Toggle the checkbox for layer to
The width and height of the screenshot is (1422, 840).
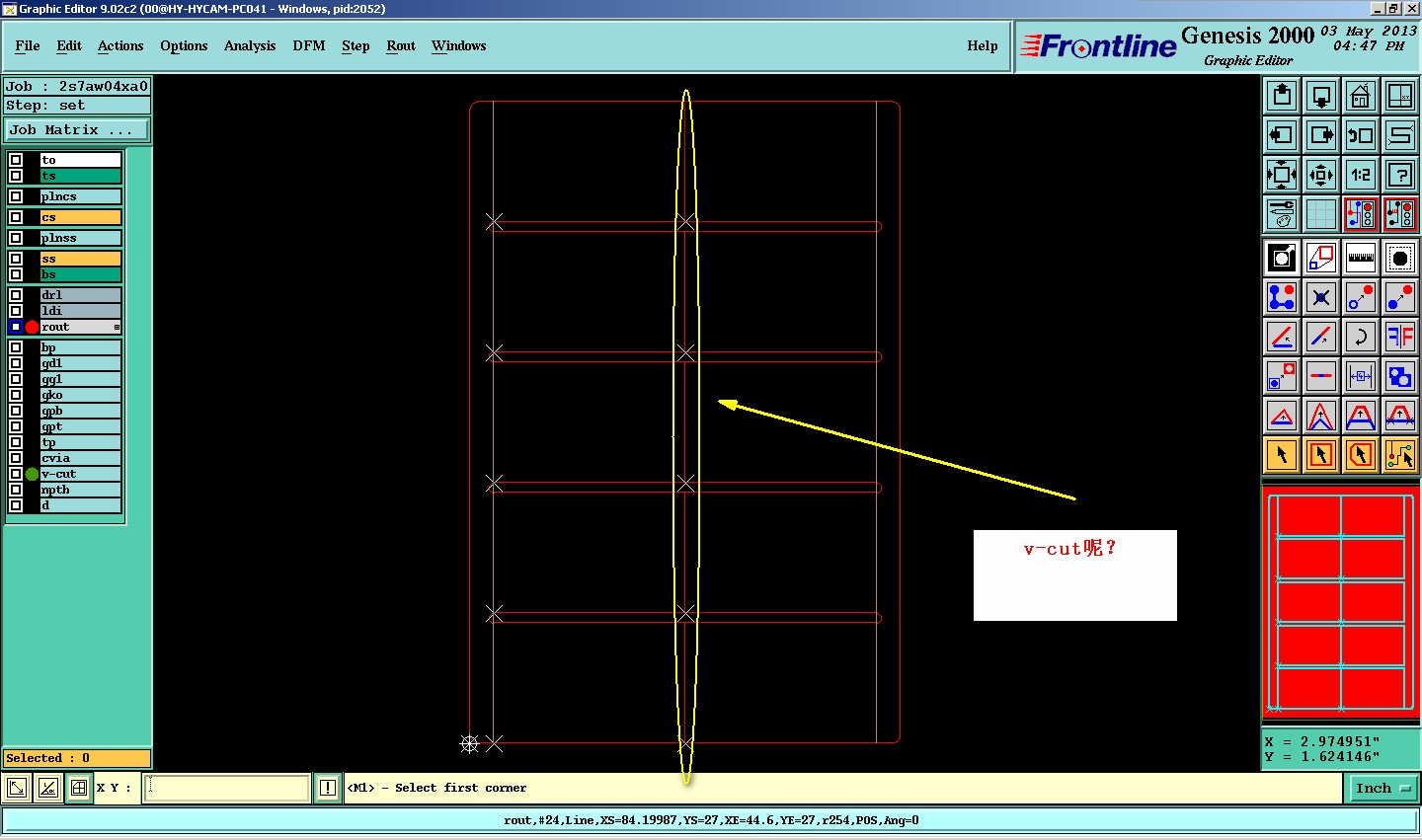click(16, 160)
